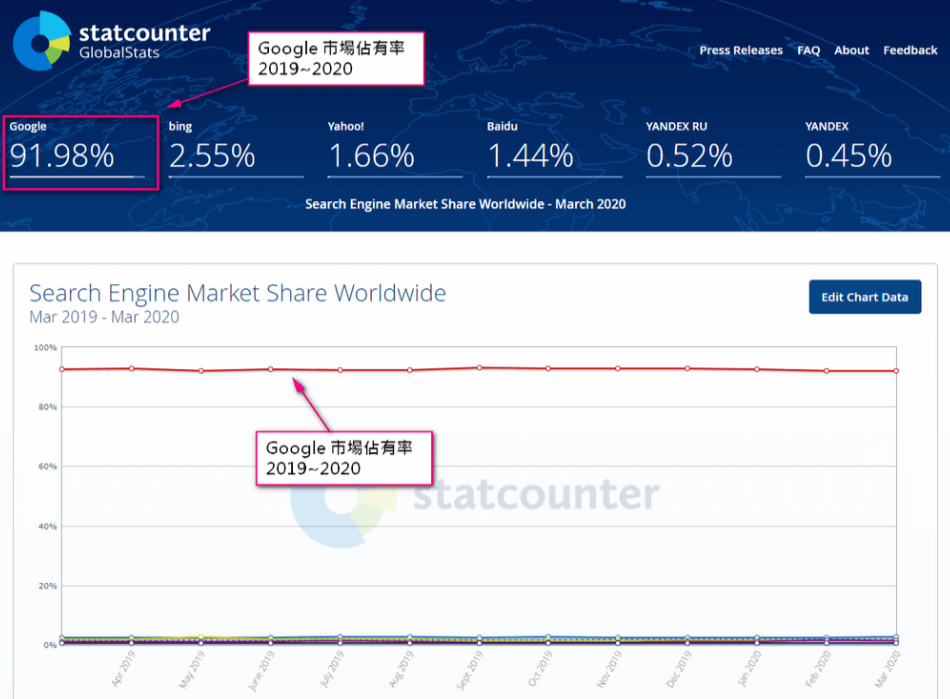Open the Feedback link

(x=910, y=50)
